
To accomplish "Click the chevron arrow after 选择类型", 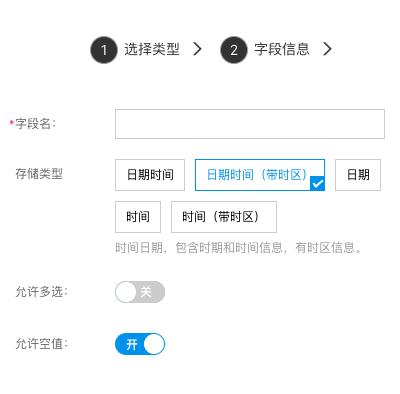I will pyautogui.click(x=198, y=49).
